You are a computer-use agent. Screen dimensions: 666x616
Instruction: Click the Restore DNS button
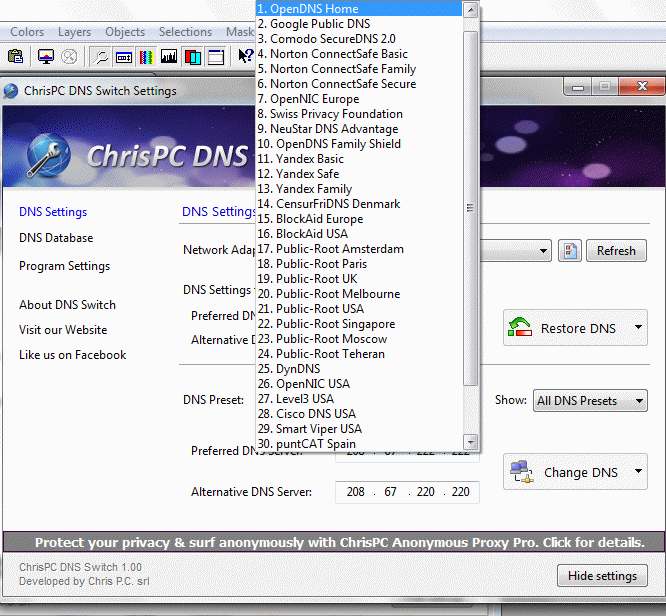click(575, 328)
